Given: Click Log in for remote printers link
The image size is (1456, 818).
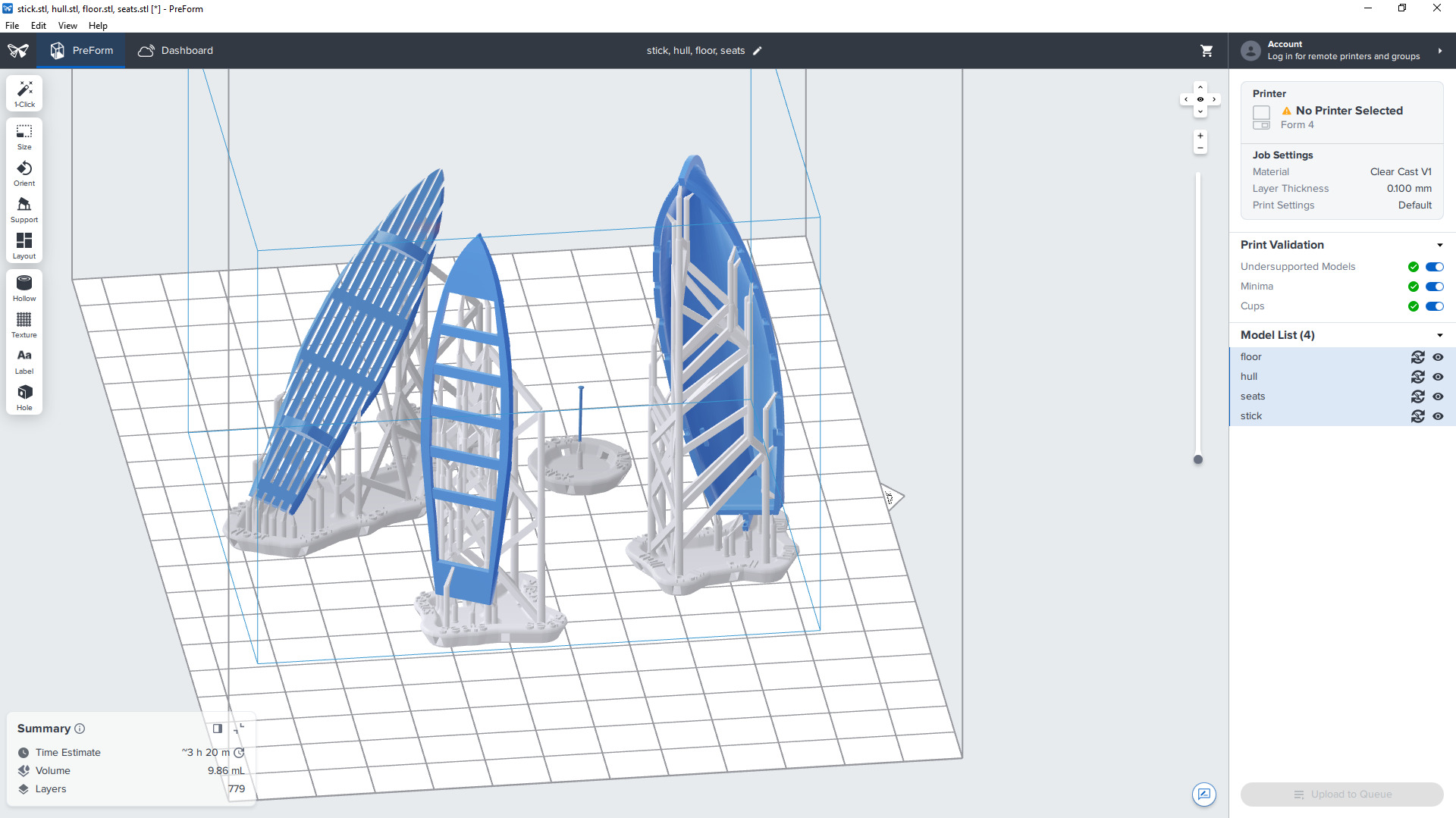Looking at the screenshot, I should click(1344, 56).
